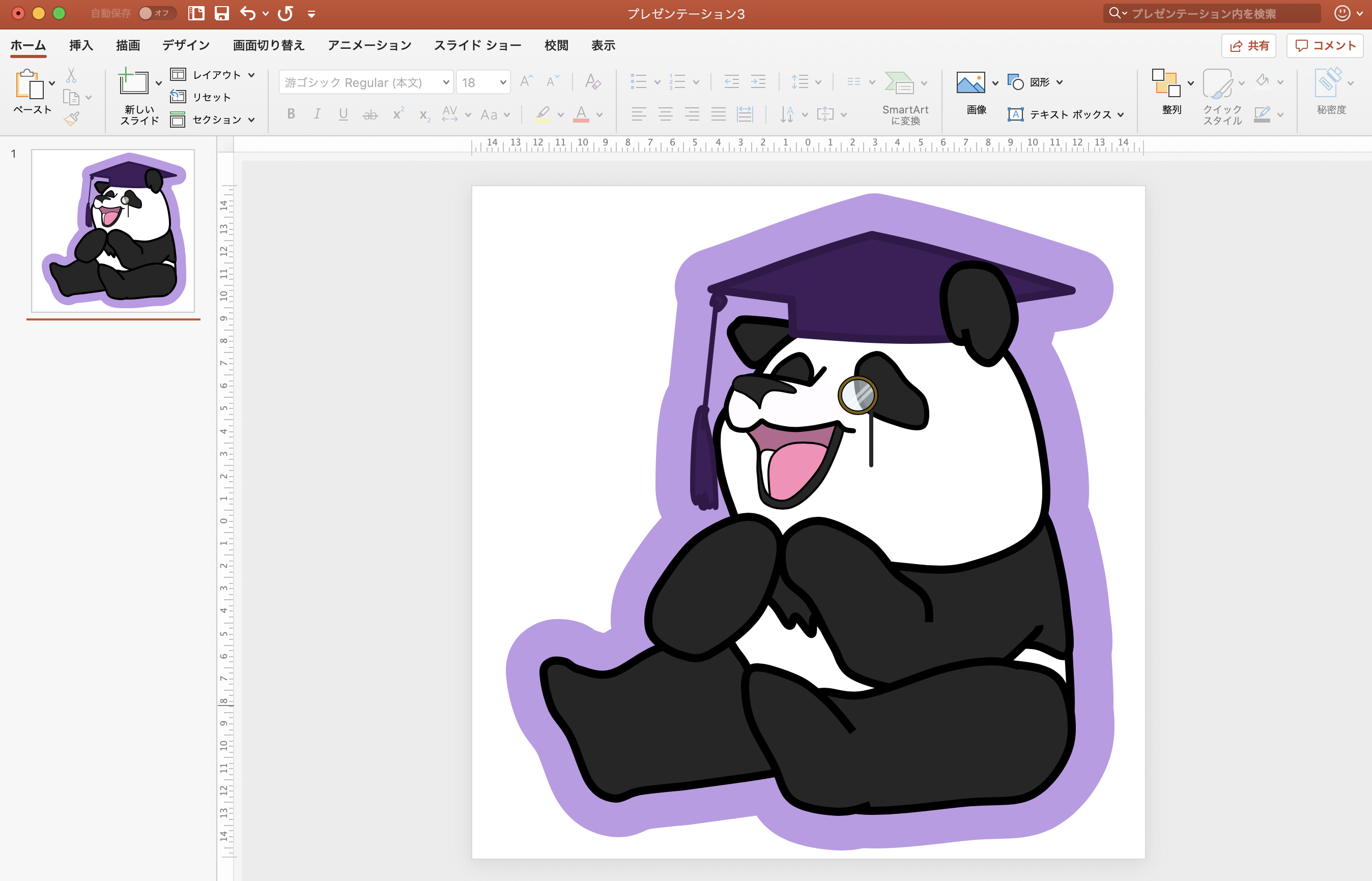Select the panda image on the slide
The height and width of the screenshot is (881, 1372).
[810, 522]
